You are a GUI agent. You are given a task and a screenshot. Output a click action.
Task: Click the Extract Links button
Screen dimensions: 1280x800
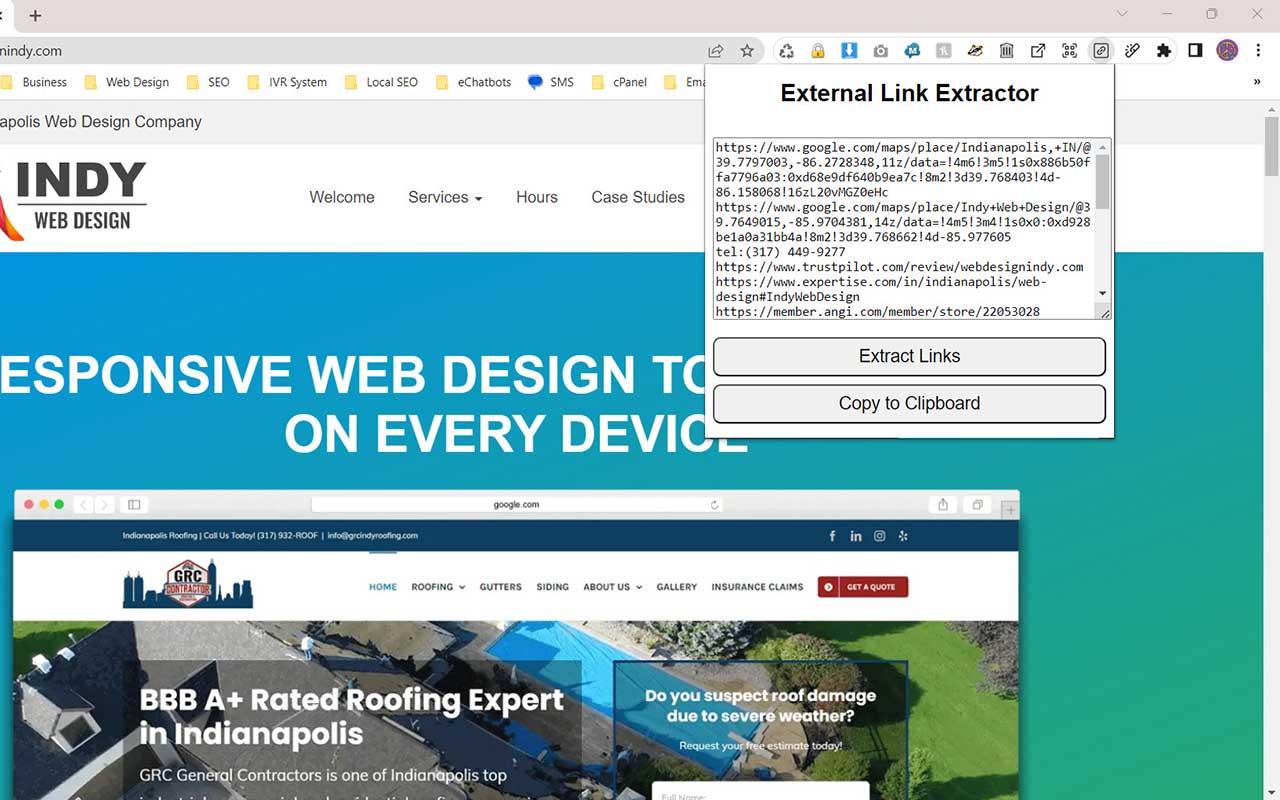[x=909, y=356]
